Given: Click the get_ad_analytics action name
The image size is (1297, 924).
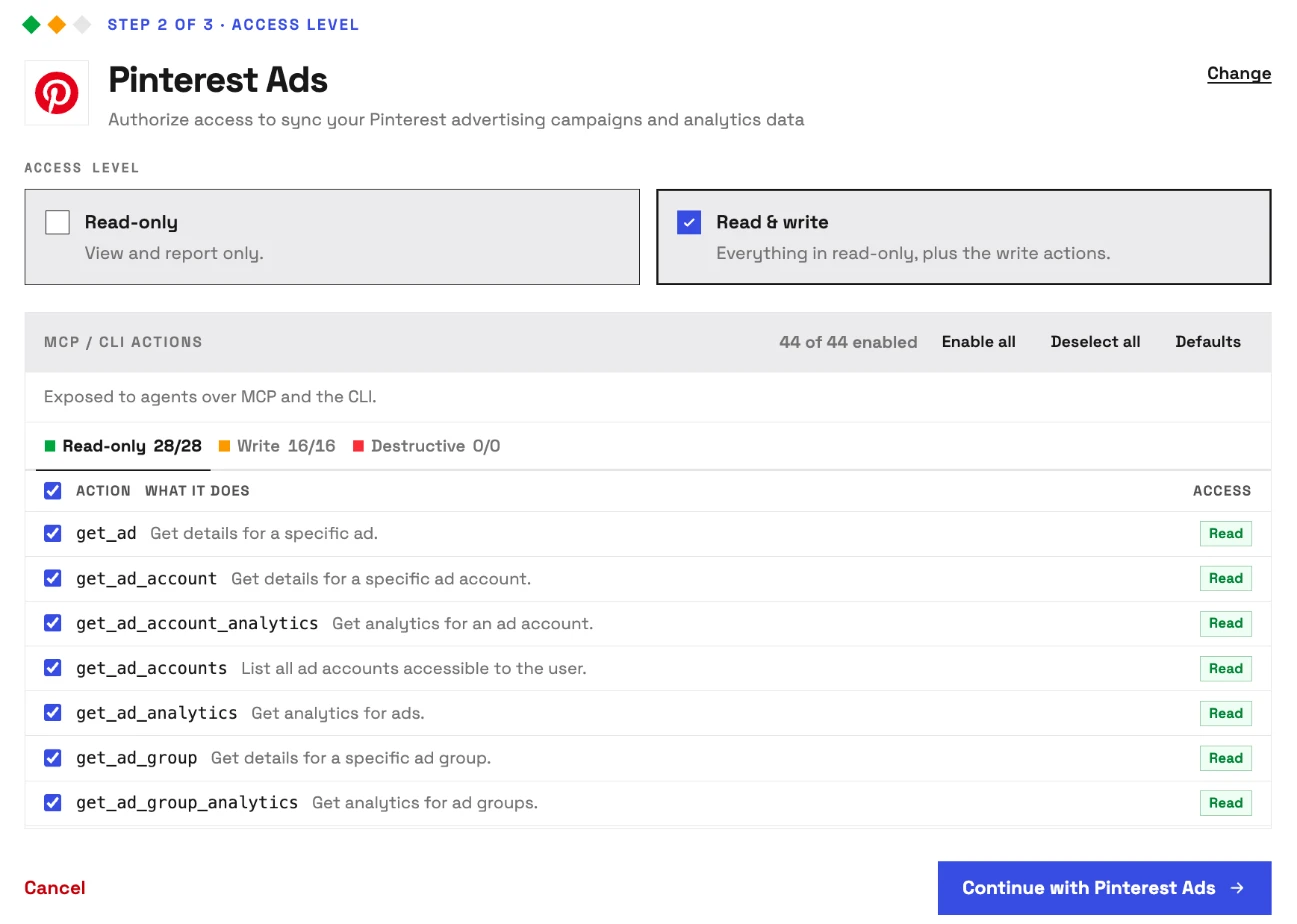Looking at the screenshot, I should tap(157, 713).
